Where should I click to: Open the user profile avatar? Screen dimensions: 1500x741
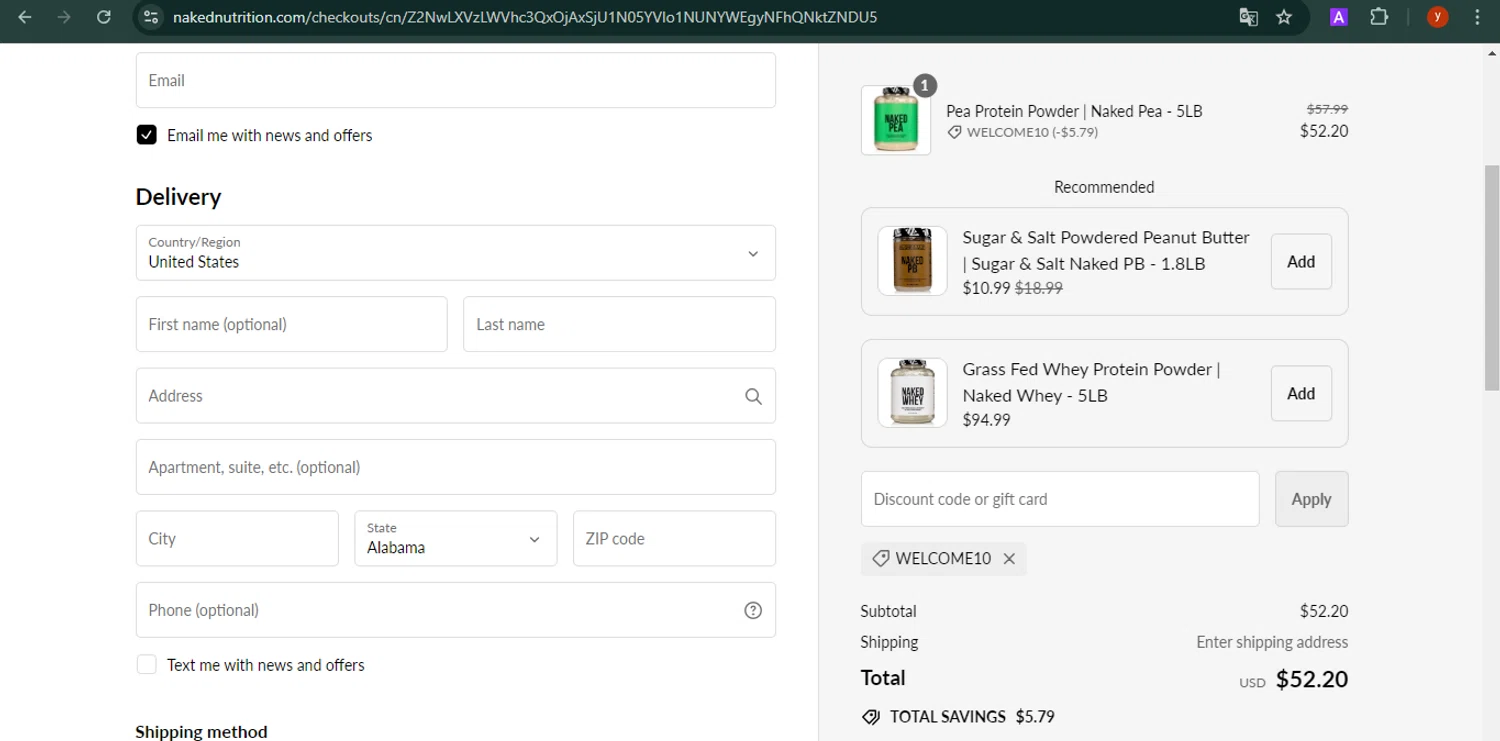[1437, 17]
